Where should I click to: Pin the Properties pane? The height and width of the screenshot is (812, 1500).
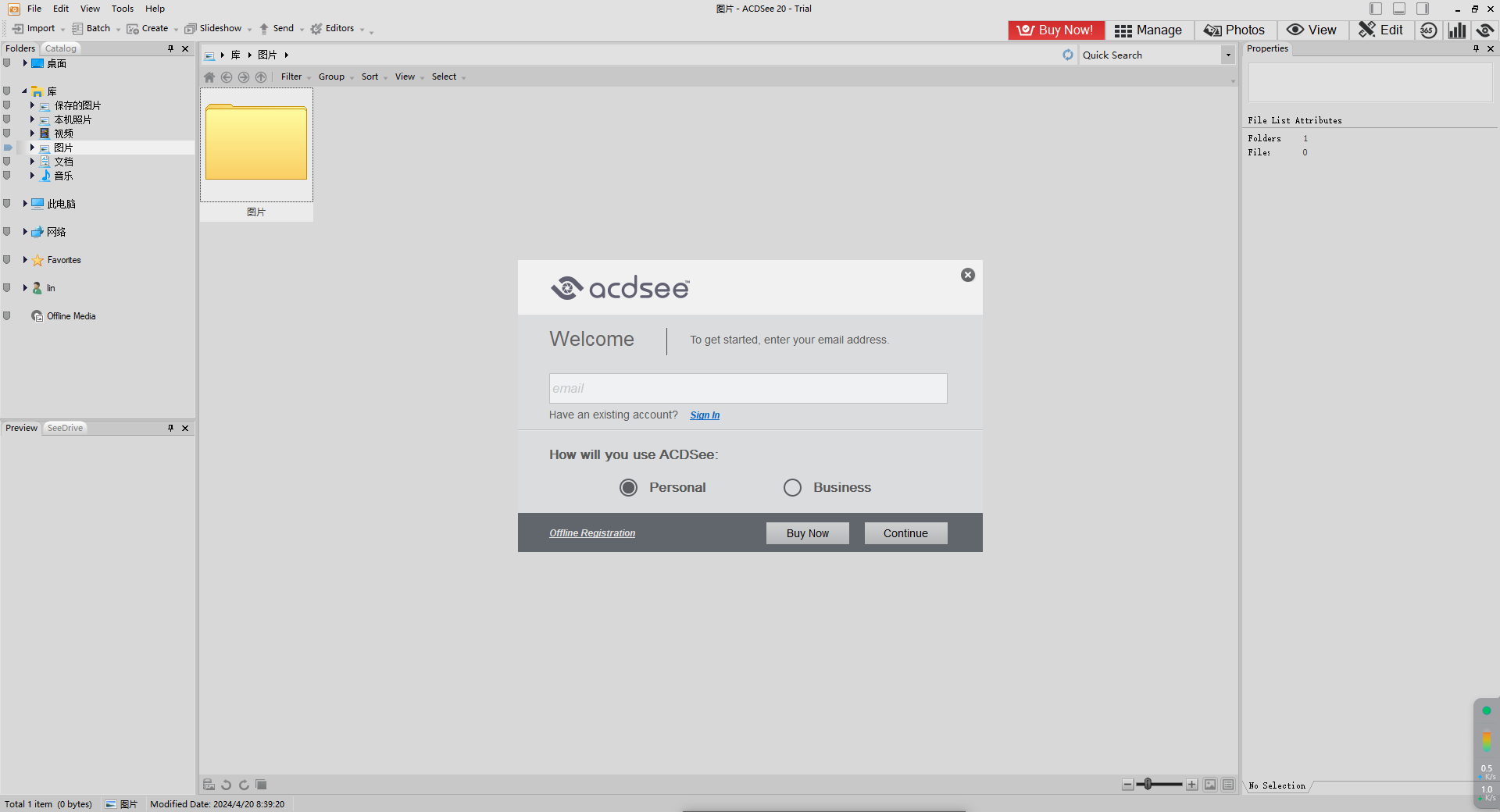point(1476,48)
